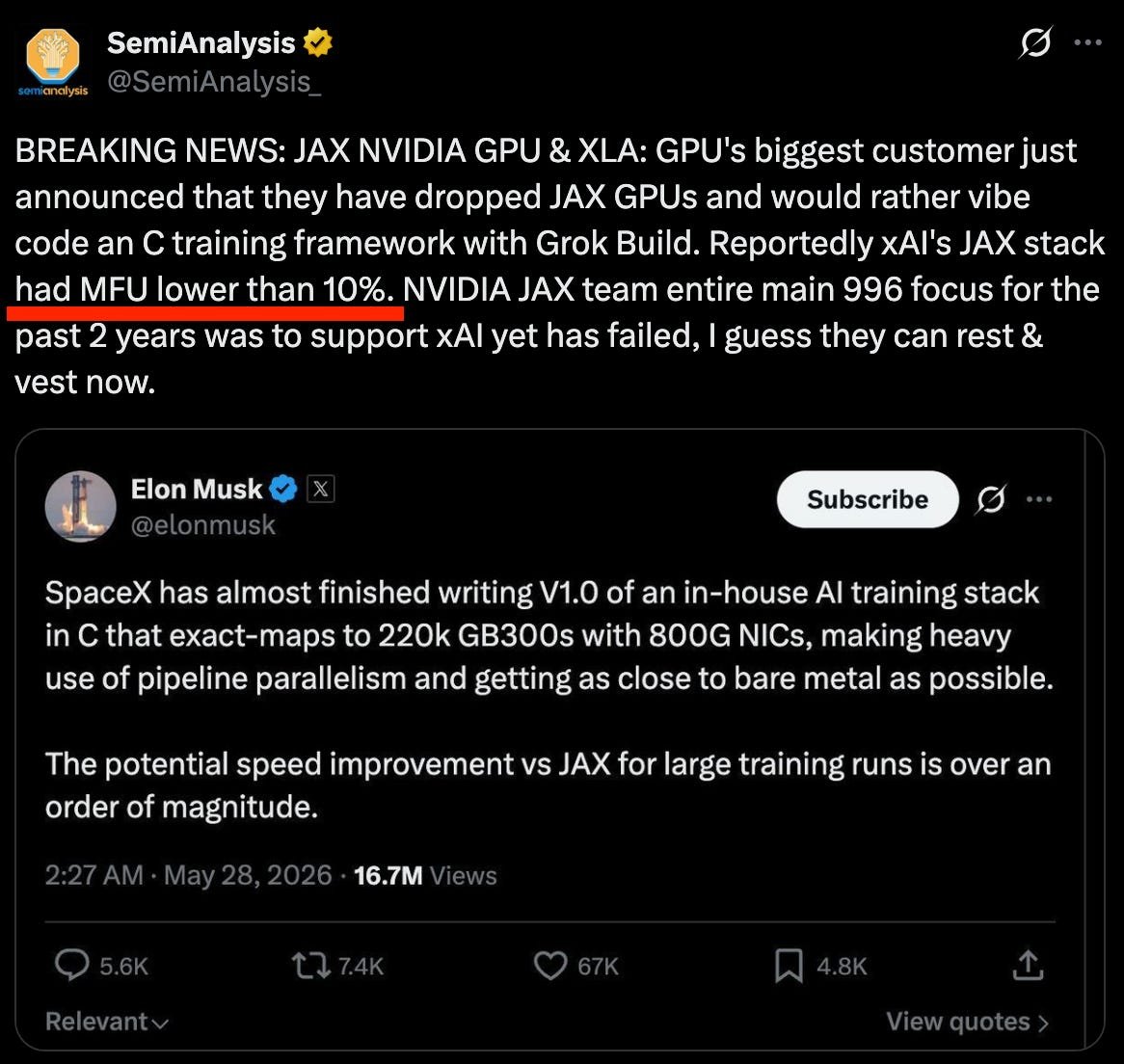
Task: Open Elon Musk's profile picture
Action: pos(80,506)
